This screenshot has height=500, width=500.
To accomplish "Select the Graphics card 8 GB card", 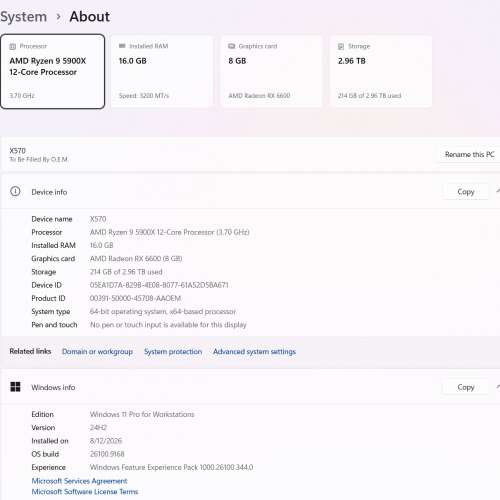I will [271, 71].
